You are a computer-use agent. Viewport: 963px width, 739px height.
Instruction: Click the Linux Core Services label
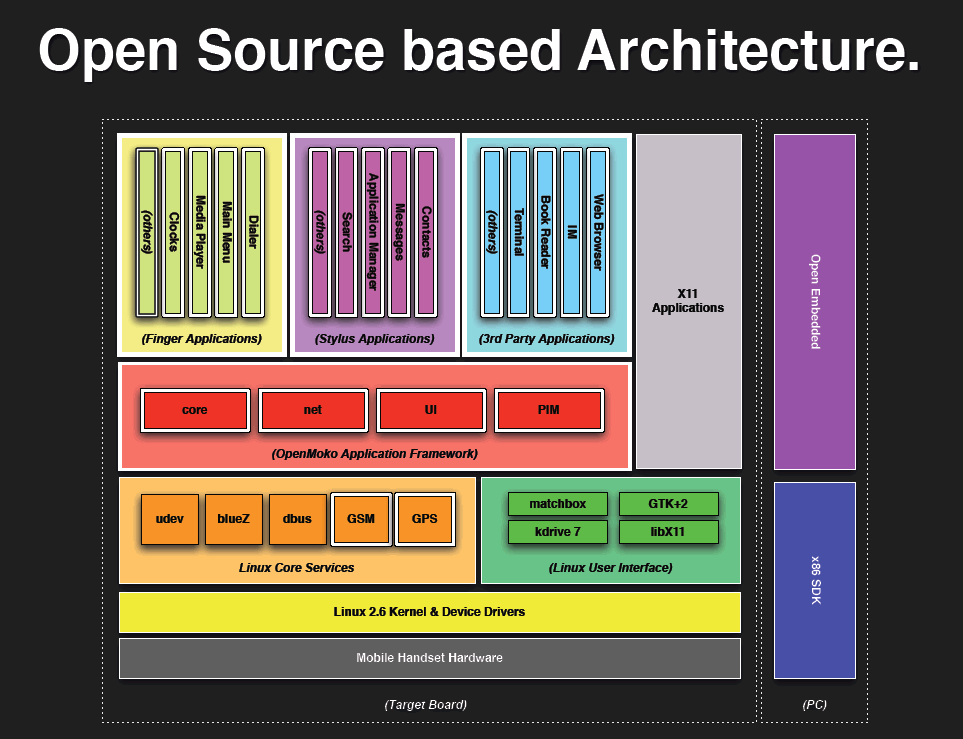[297, 568]
